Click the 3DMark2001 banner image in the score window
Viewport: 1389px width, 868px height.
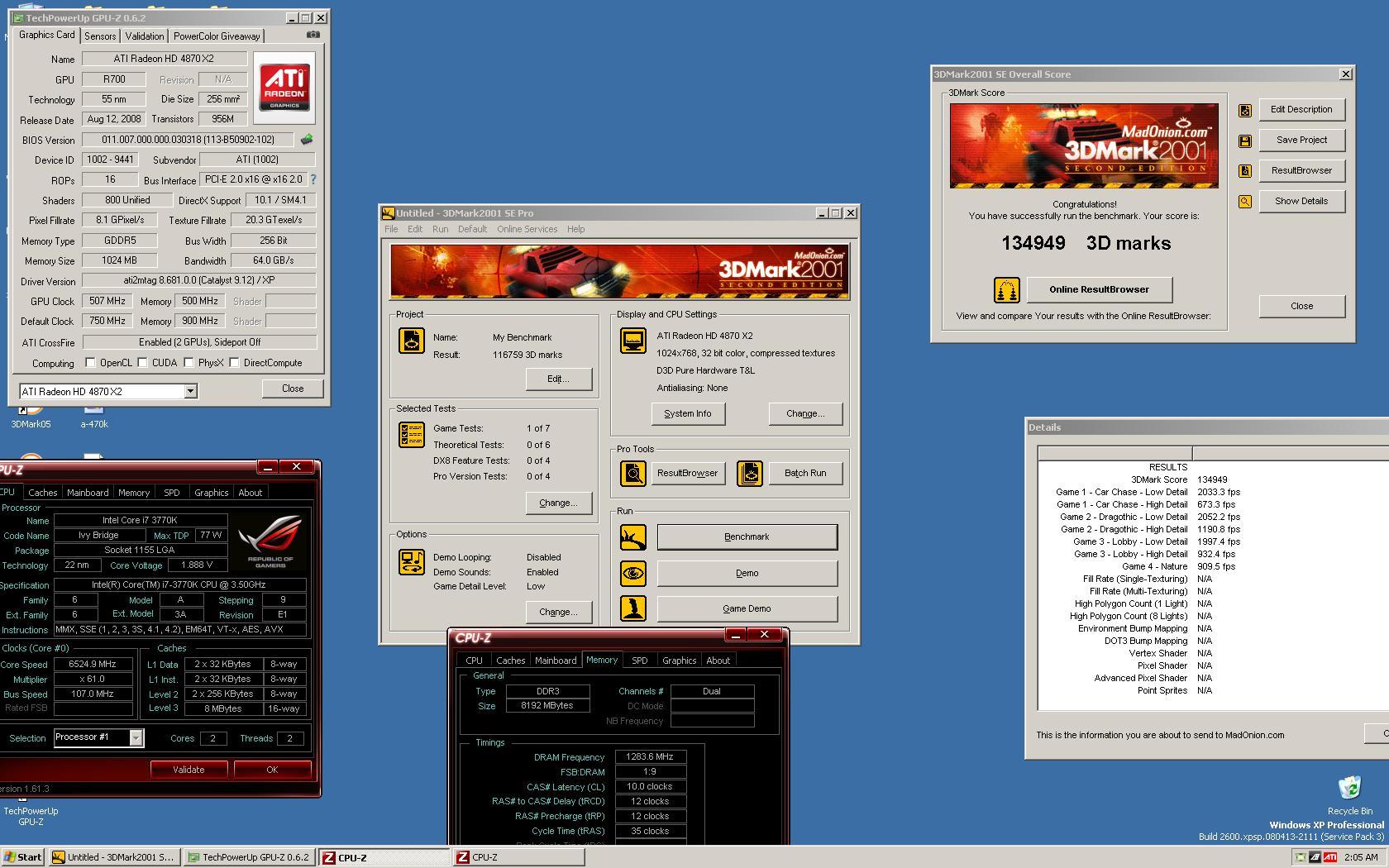click(x=1084, y=146)
